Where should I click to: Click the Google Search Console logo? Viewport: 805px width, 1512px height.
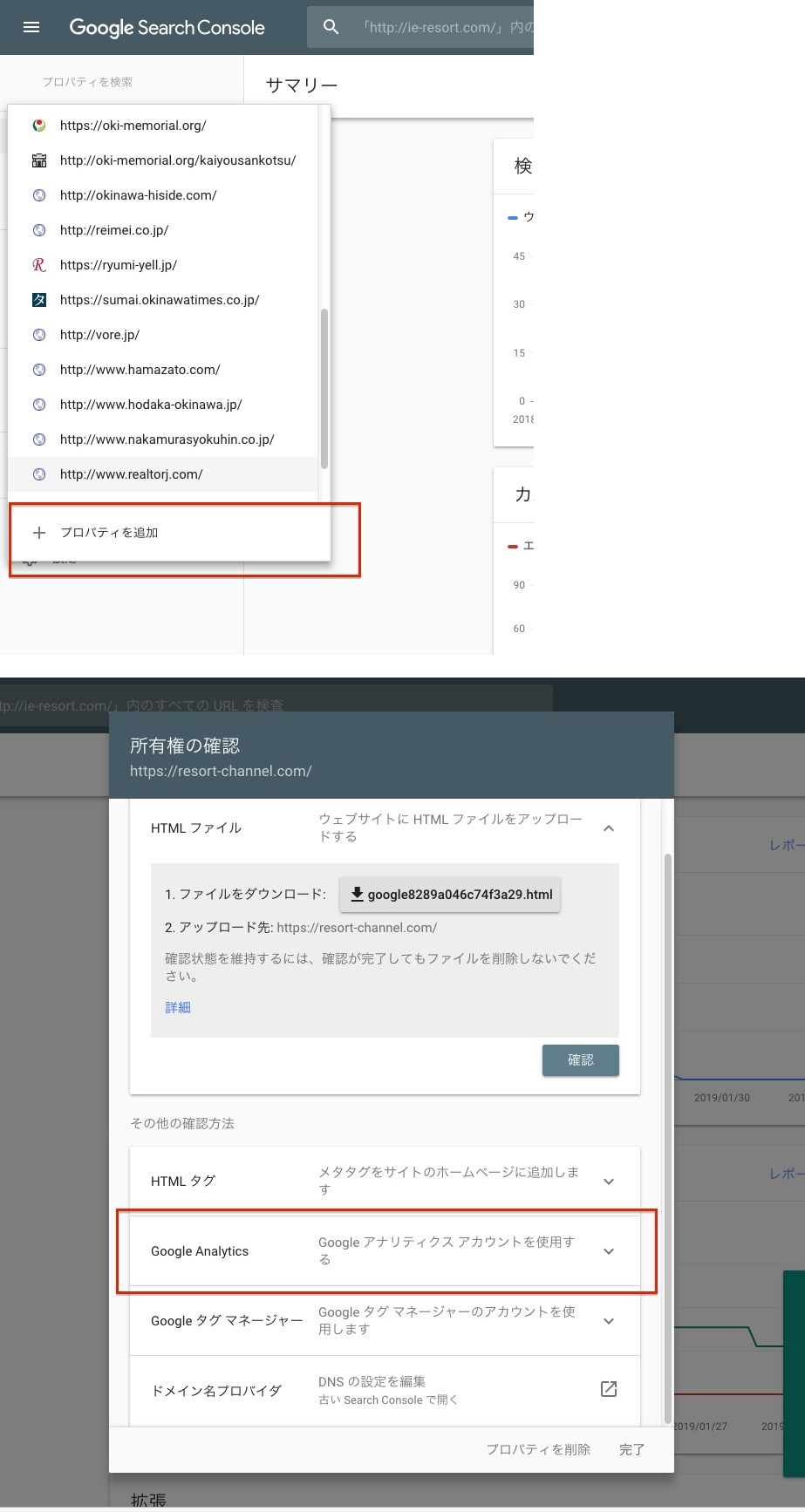(x=167, y=27)
